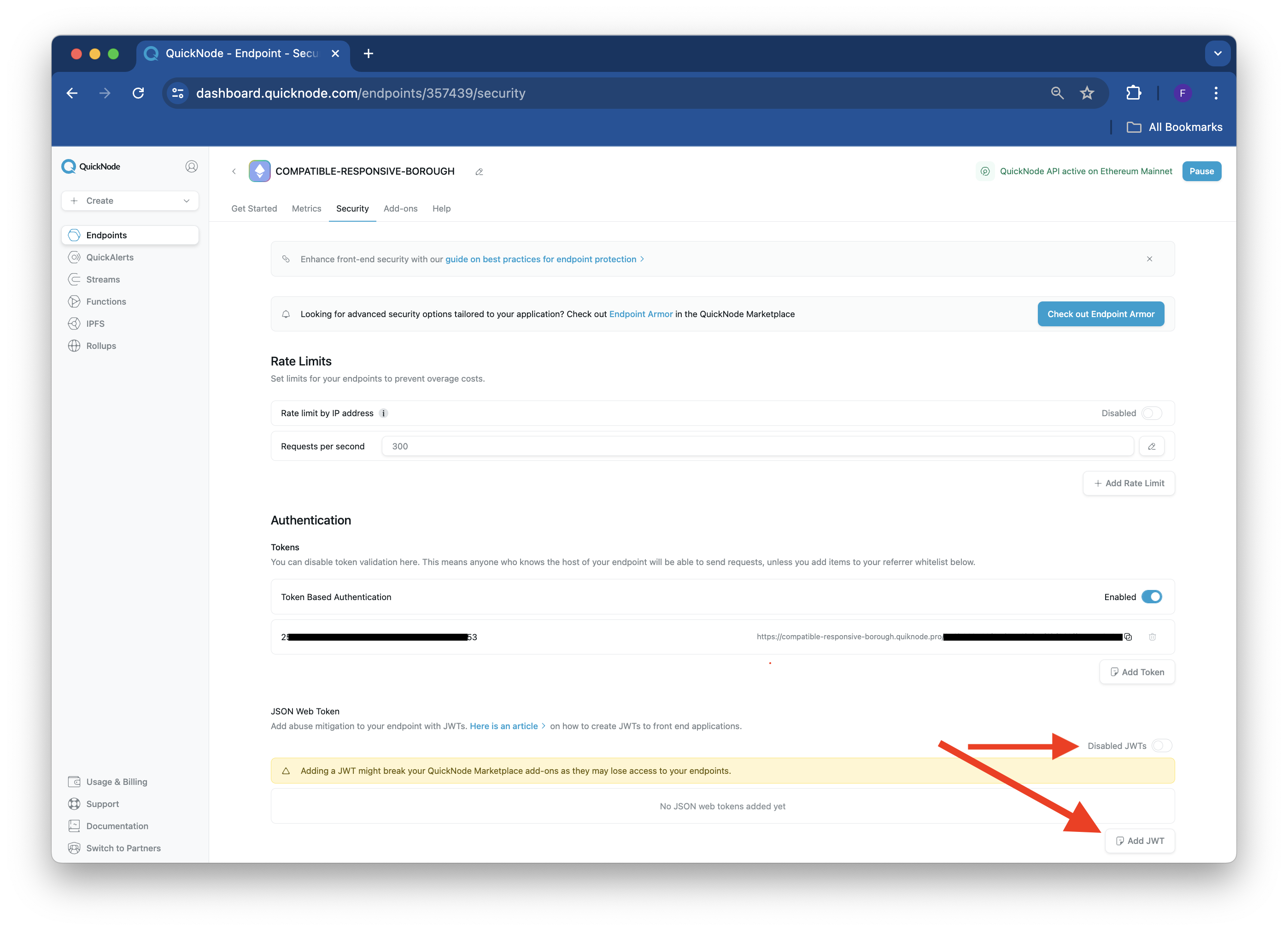1288x931 pixels.
Task: Click the bell icon in Endpoint Armor banner
Action: point(286,314)
